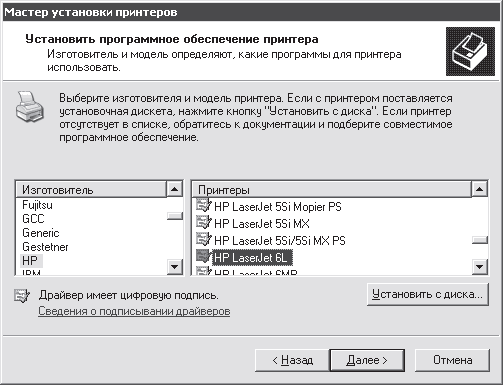Select GCC manufacturer entry
This screenshot has height=385, width=503.
(x=33, y=219)
